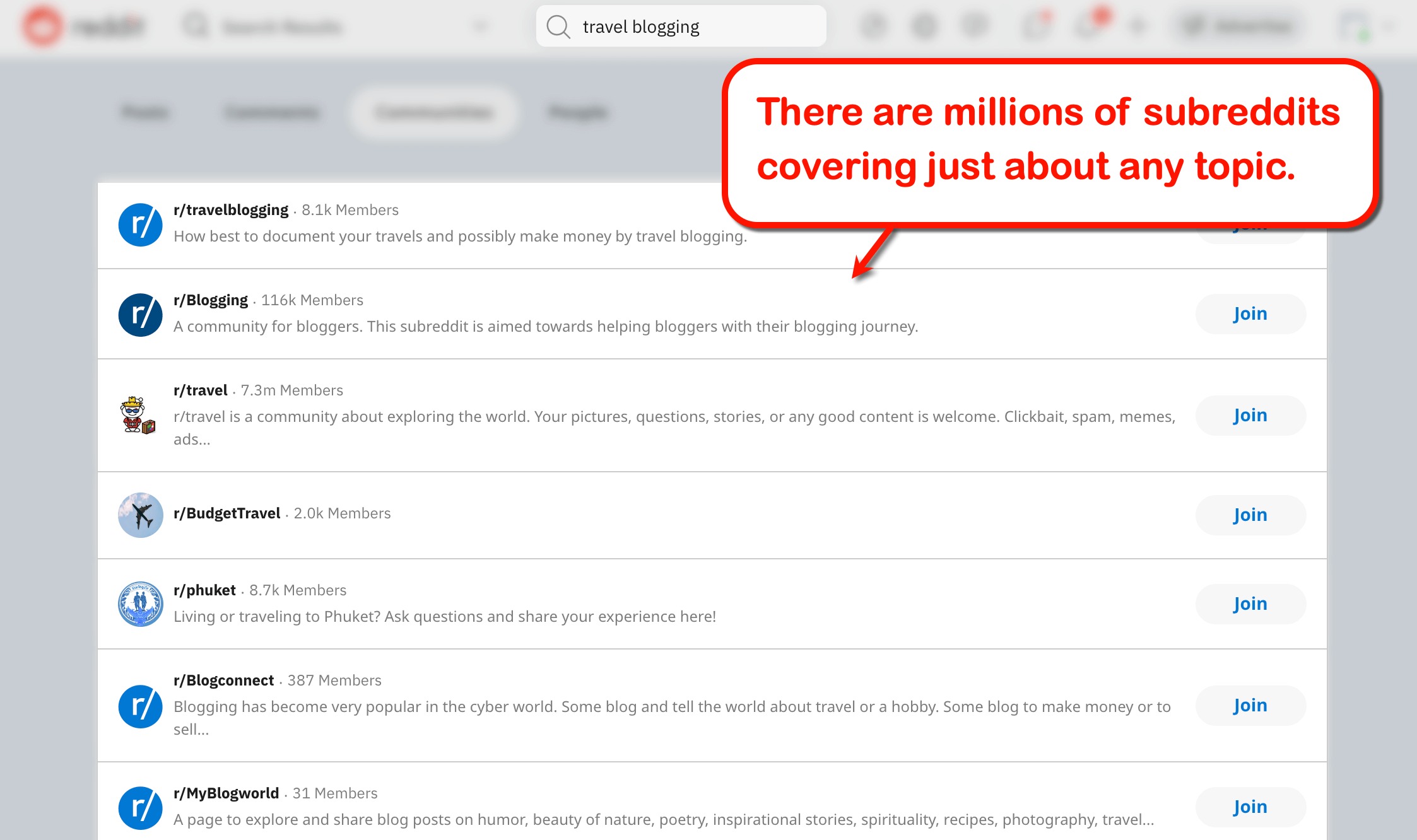Click the r/travel Snoo mascot avatar
Image resolution: width=1417 pixels, height=840 pixels.
click(138, 415)
